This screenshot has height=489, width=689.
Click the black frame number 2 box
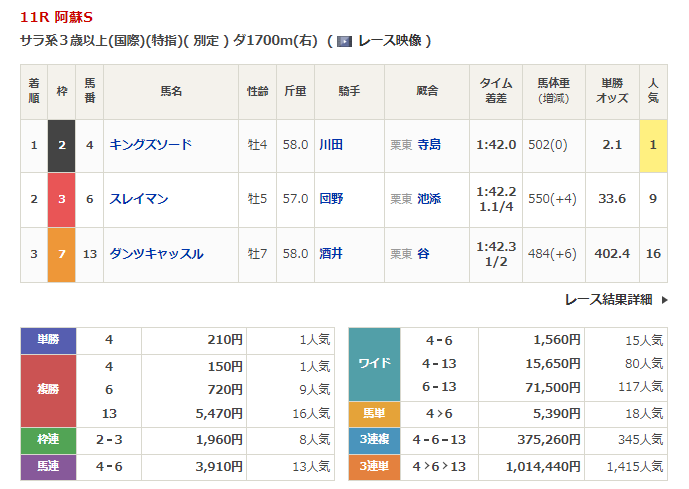click(62, 145)
